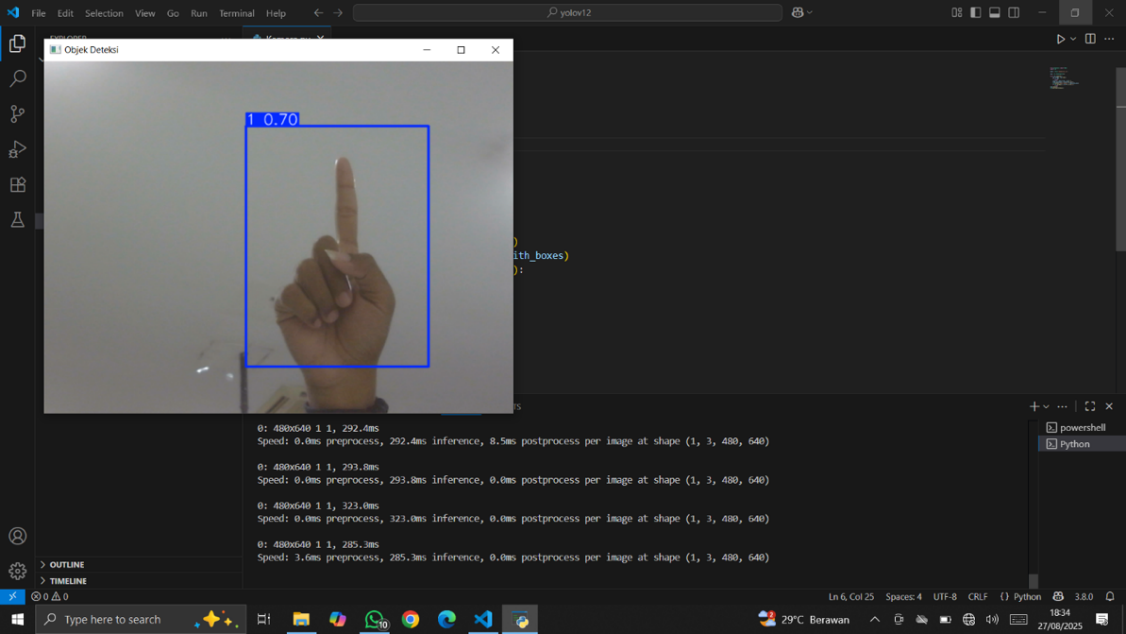Viewport: 1126px width, 634px height.
Task: Open the Terminal menu
Action: tap(236, 13)
